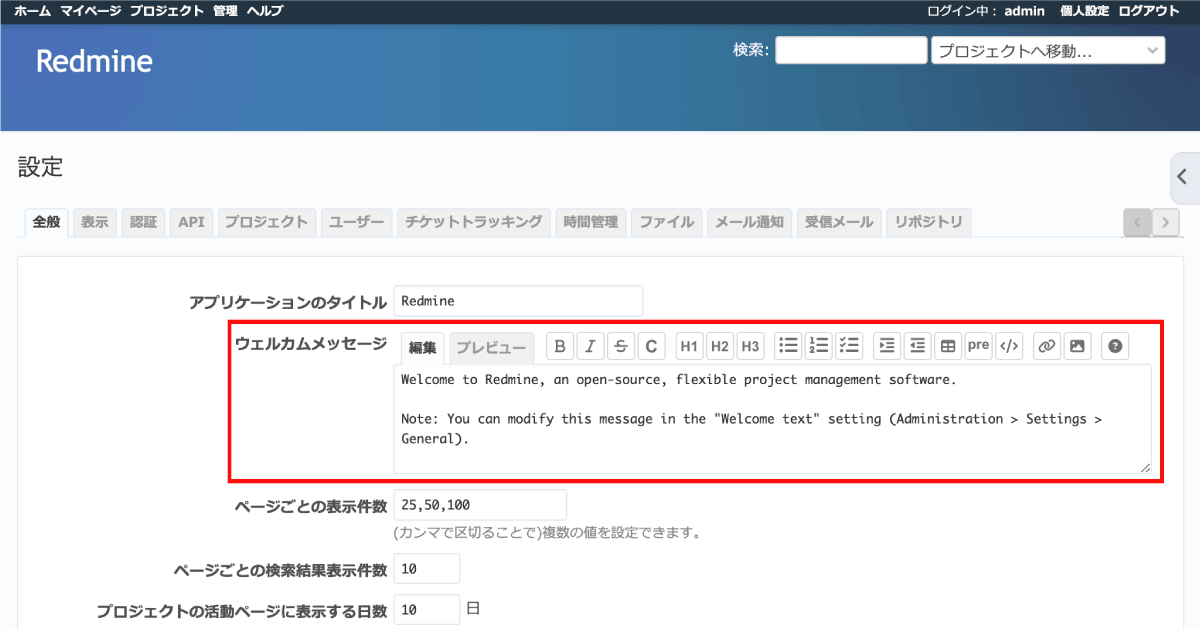Insert a table using the toolbar icon

pos(947,345)
